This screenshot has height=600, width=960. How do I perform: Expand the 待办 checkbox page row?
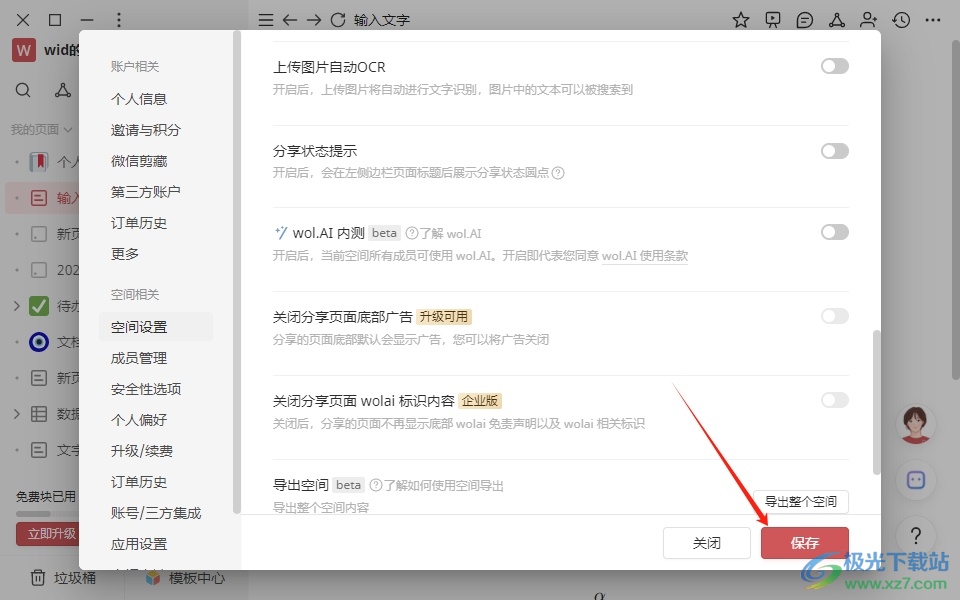17,306
